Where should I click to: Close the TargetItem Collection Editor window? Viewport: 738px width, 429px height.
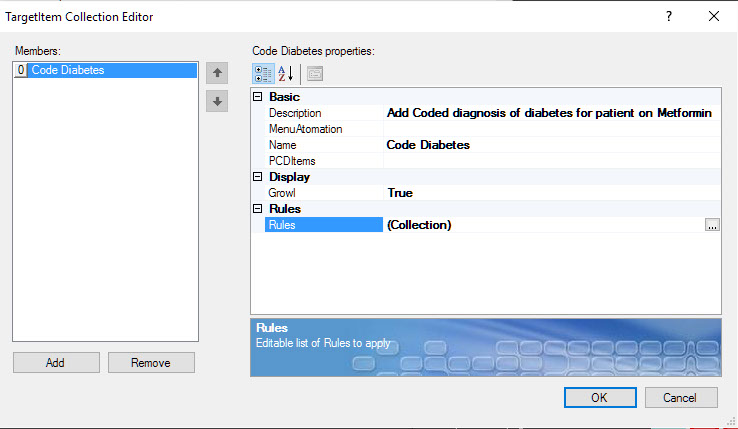click(x=713, y=16)
